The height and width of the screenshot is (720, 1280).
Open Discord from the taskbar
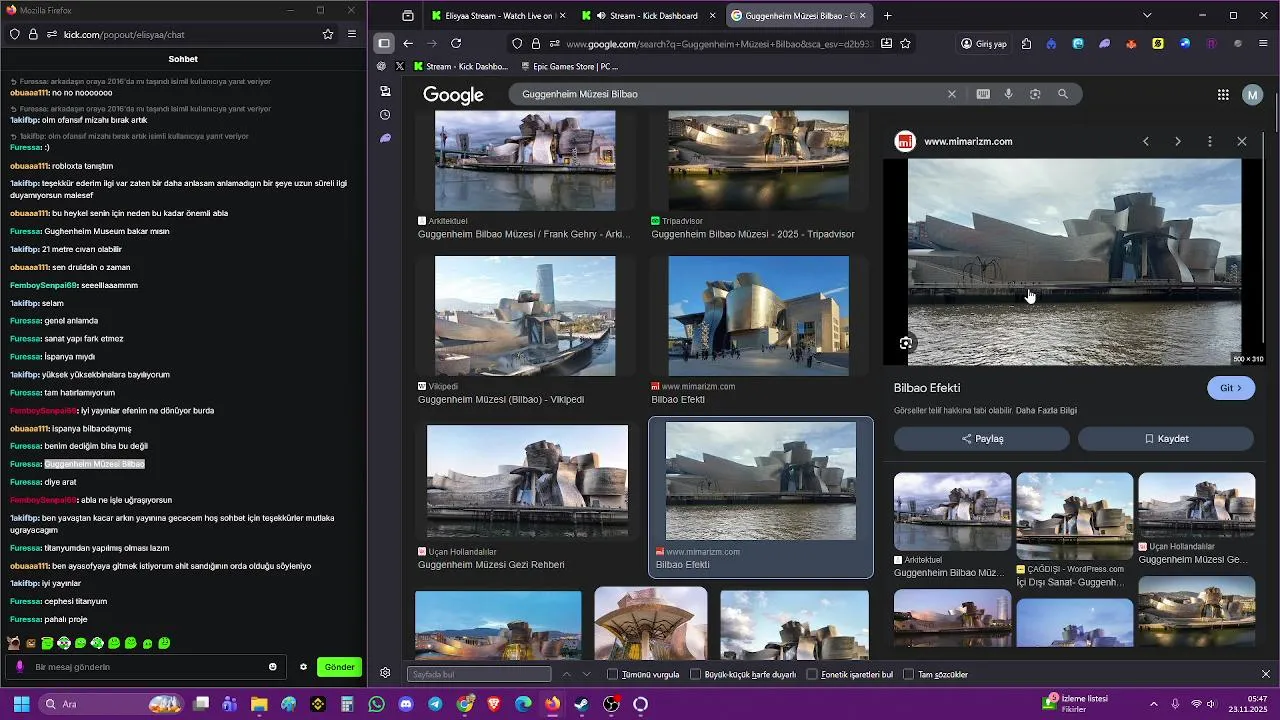coord(406,704)
